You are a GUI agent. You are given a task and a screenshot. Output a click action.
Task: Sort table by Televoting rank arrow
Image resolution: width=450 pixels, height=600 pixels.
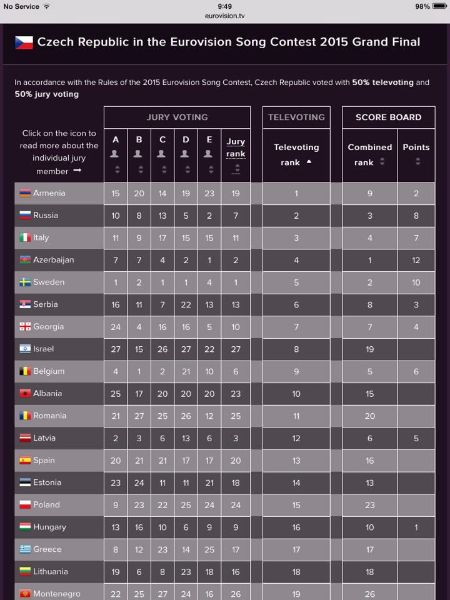309,162
